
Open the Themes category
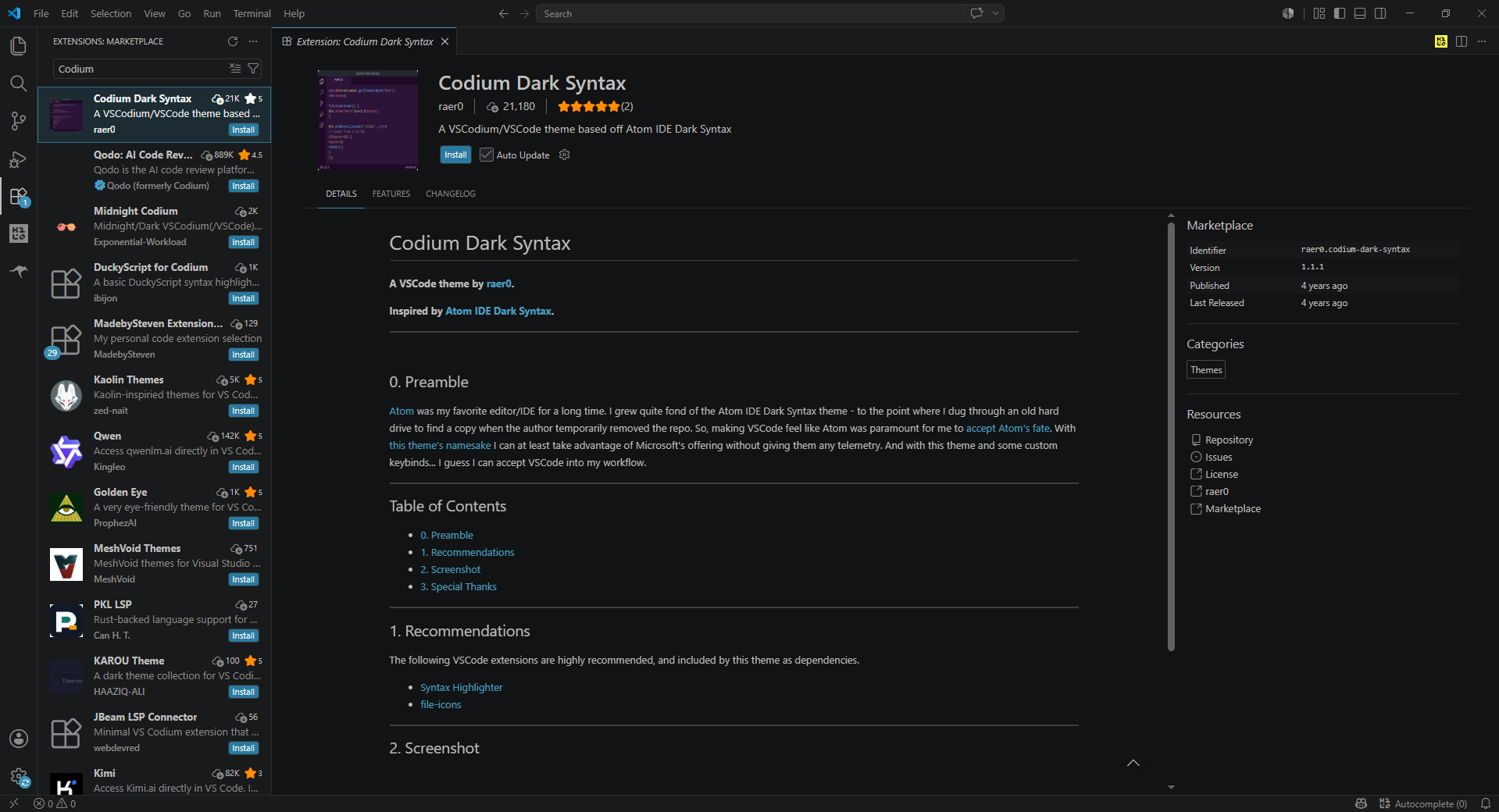[x=1206, y=370]
